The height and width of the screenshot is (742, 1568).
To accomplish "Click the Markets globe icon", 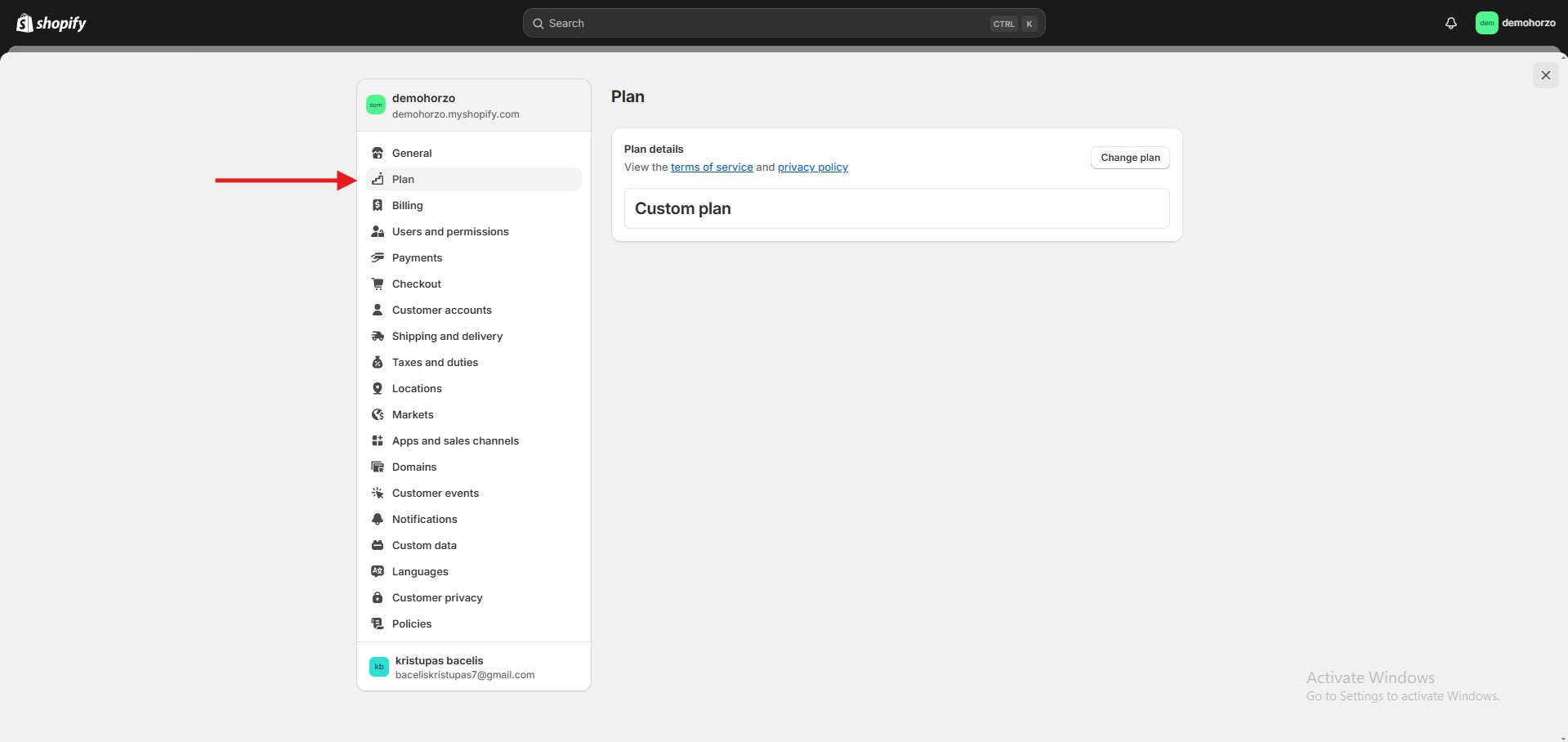I will pyautogui.click(x=377, y=414).
